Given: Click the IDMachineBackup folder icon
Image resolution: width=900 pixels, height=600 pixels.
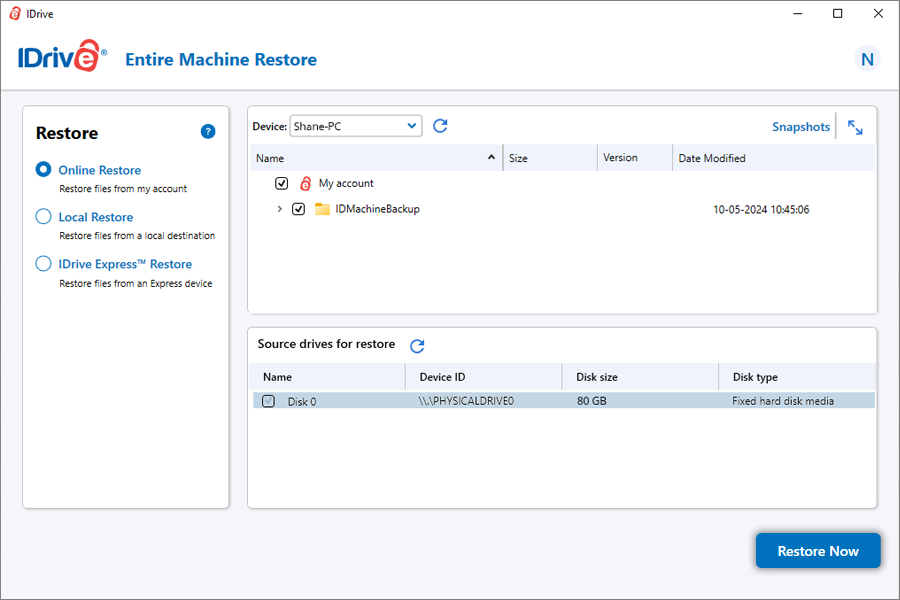Looking at the screenshot, I should point(323,209).
